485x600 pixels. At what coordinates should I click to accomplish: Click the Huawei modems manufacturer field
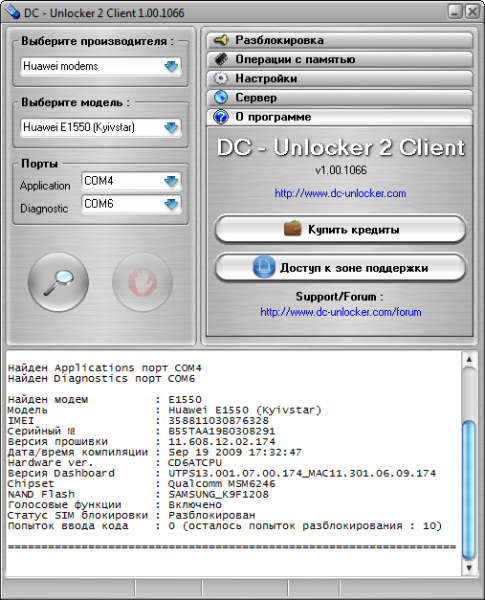[101, 66]
